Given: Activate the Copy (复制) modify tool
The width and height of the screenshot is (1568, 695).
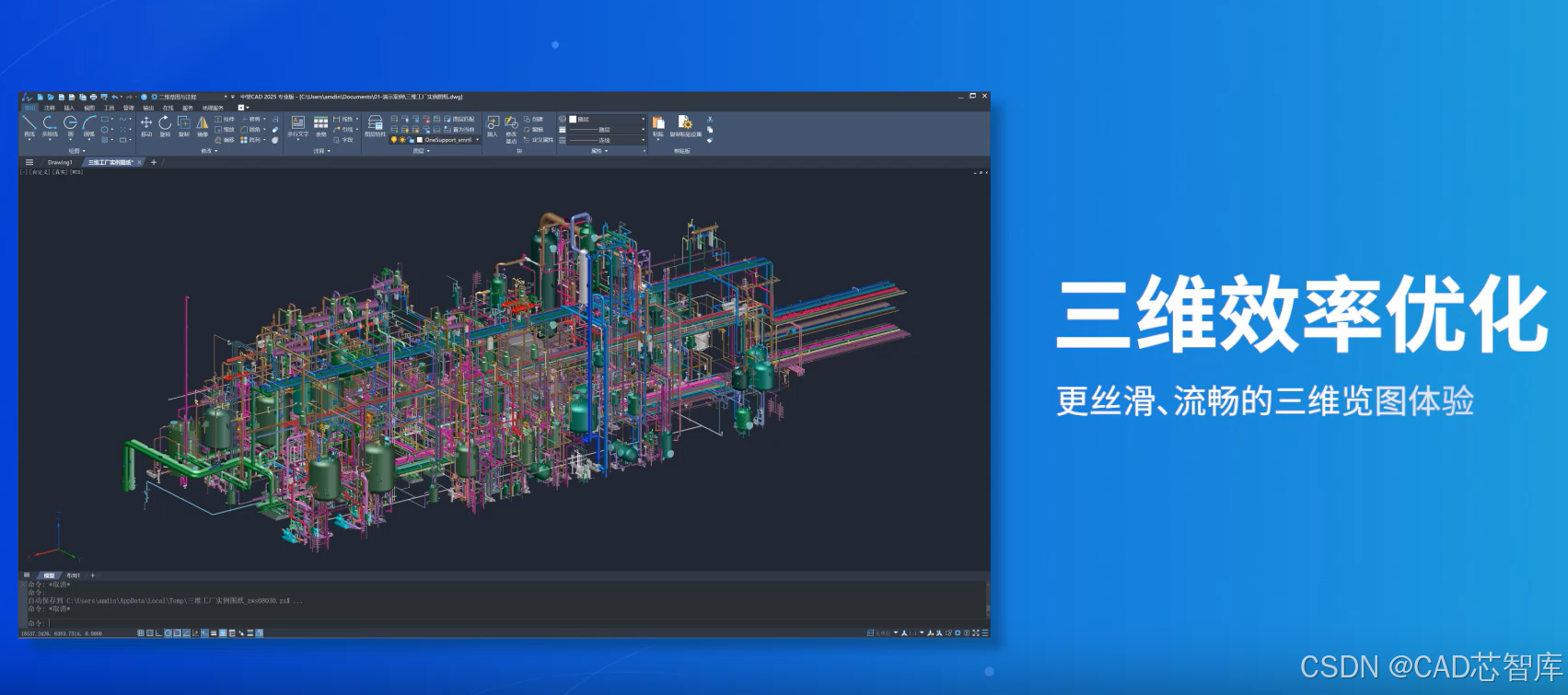Looking at the screenshot, I should click(184, 126).
